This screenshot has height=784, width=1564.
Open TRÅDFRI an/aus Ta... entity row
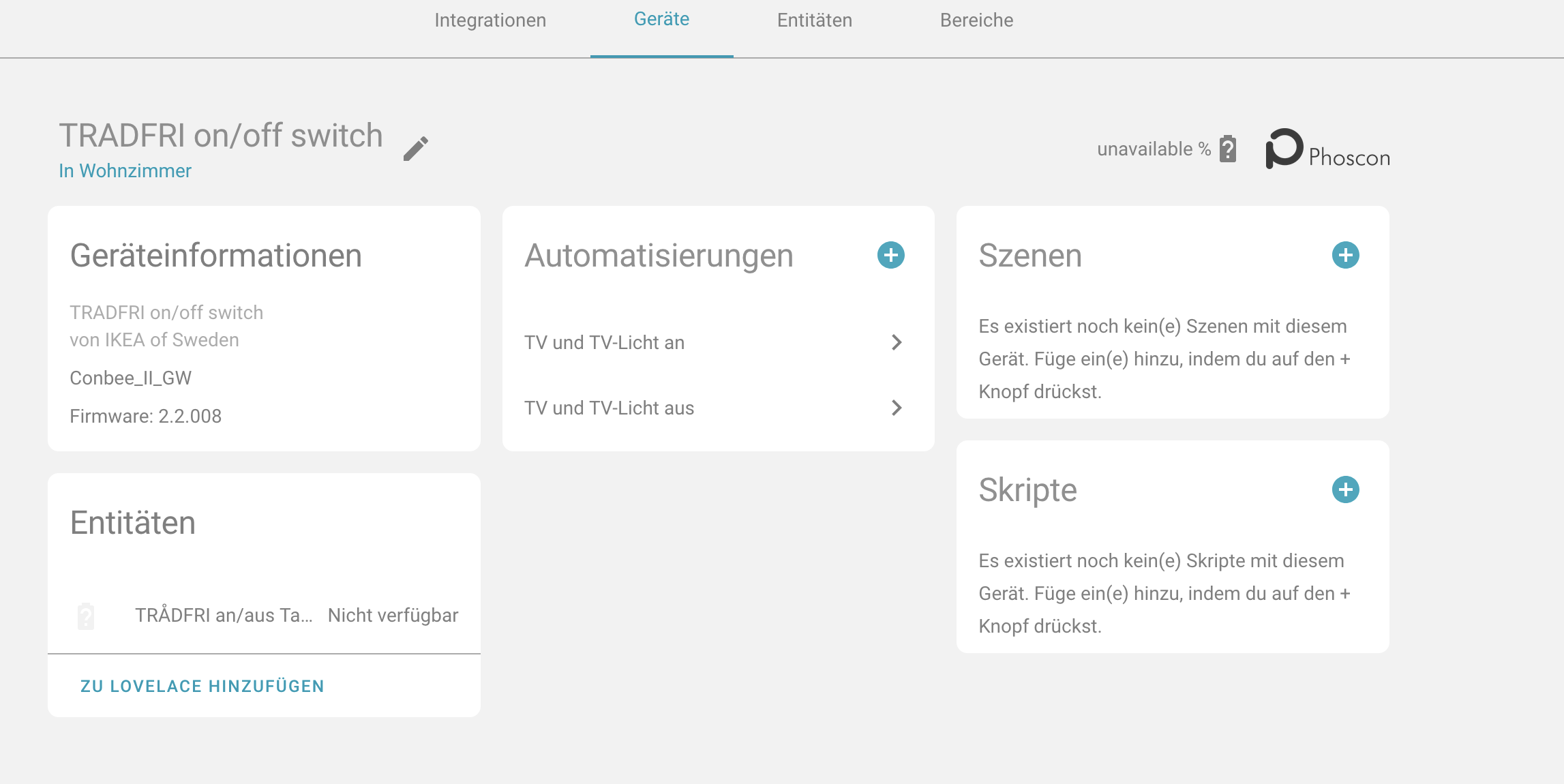click(x=224, y=616)
